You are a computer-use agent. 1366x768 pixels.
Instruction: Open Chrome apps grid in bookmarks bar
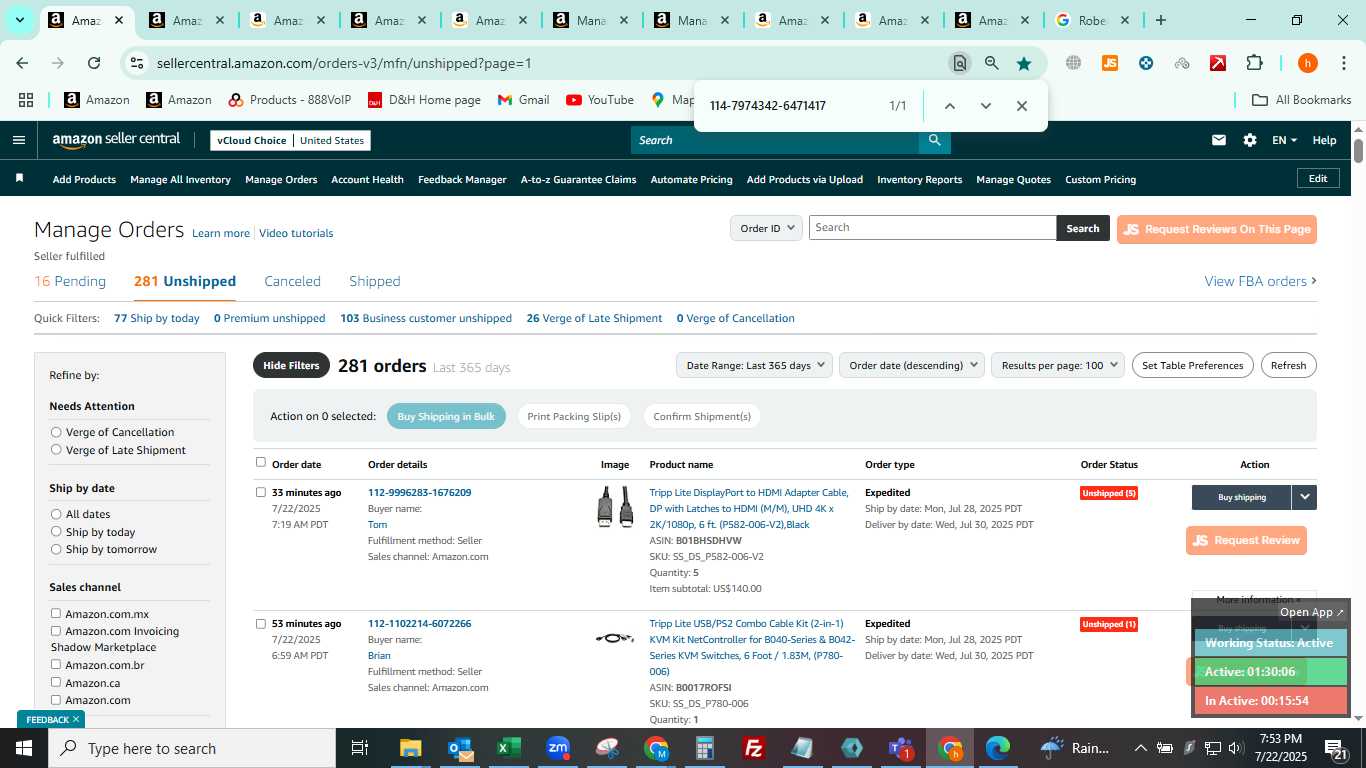26,100
